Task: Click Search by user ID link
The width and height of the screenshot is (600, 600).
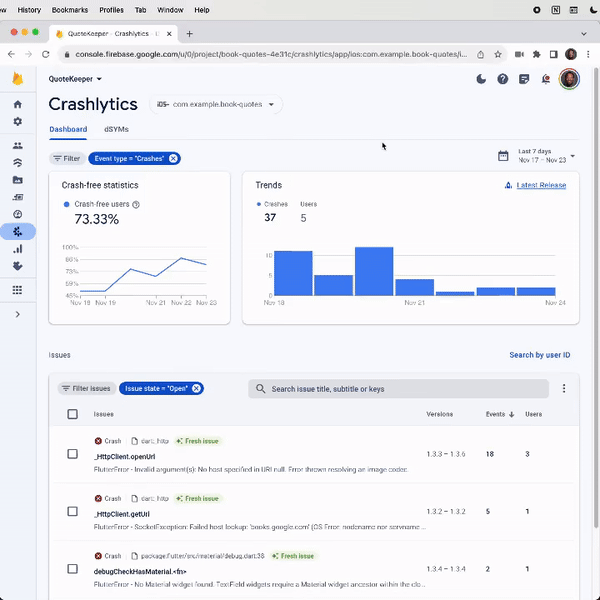Action: pos(539,355)
